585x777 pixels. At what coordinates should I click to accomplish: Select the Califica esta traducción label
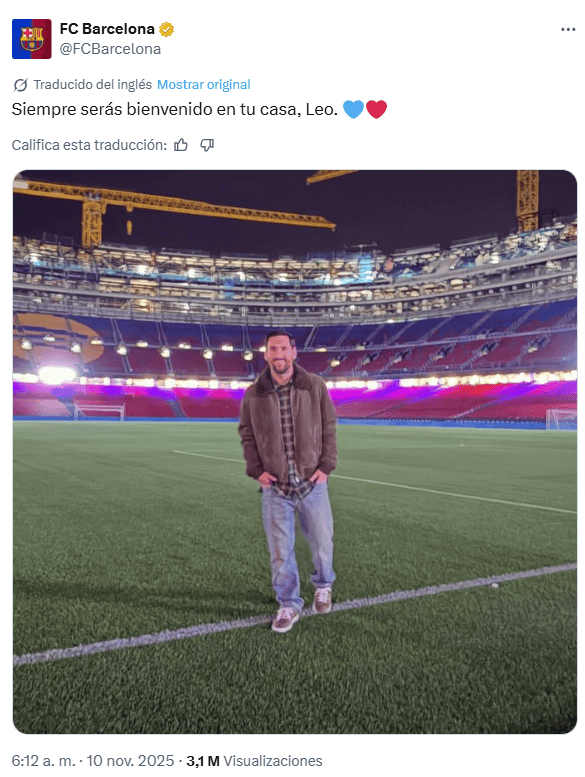click(89, 145)
